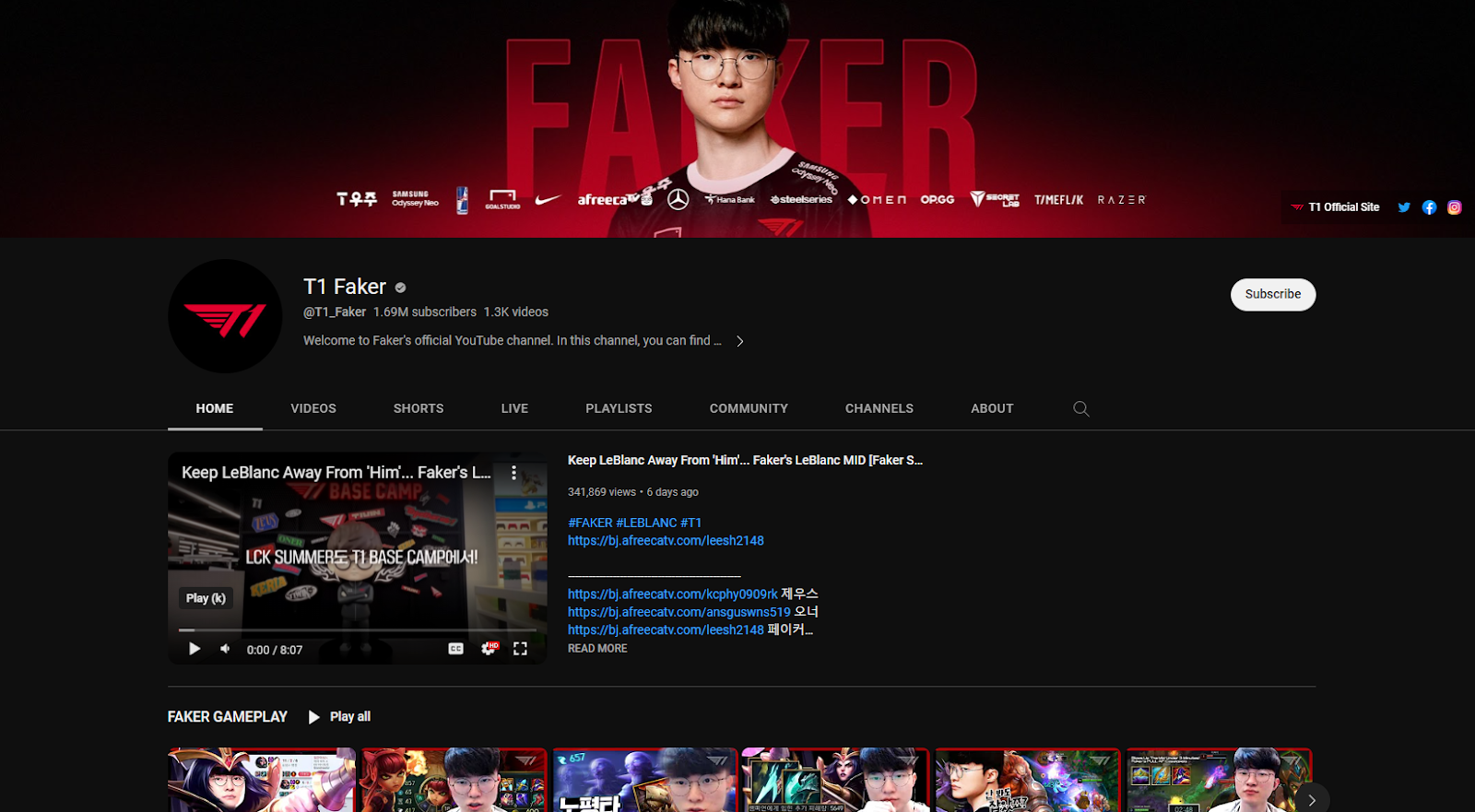Click the Goalstudio logo in the banner
The width and height of the screenshot is (1475, 812).
click(x=502, y=199)
